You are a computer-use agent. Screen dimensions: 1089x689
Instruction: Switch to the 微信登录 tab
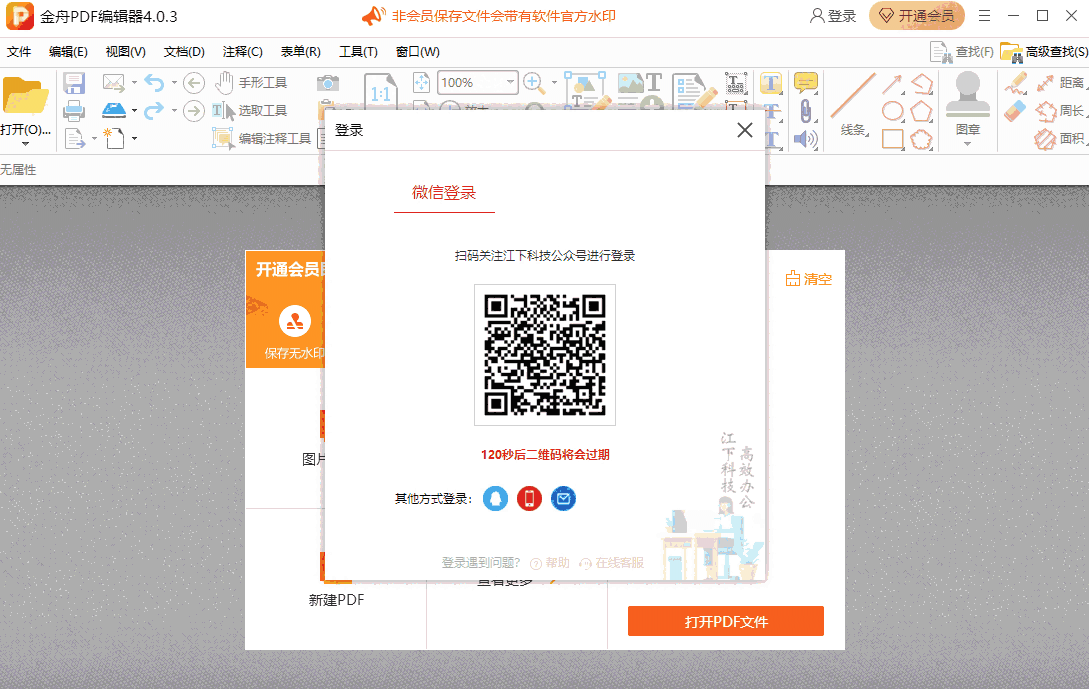coord(444,193)
